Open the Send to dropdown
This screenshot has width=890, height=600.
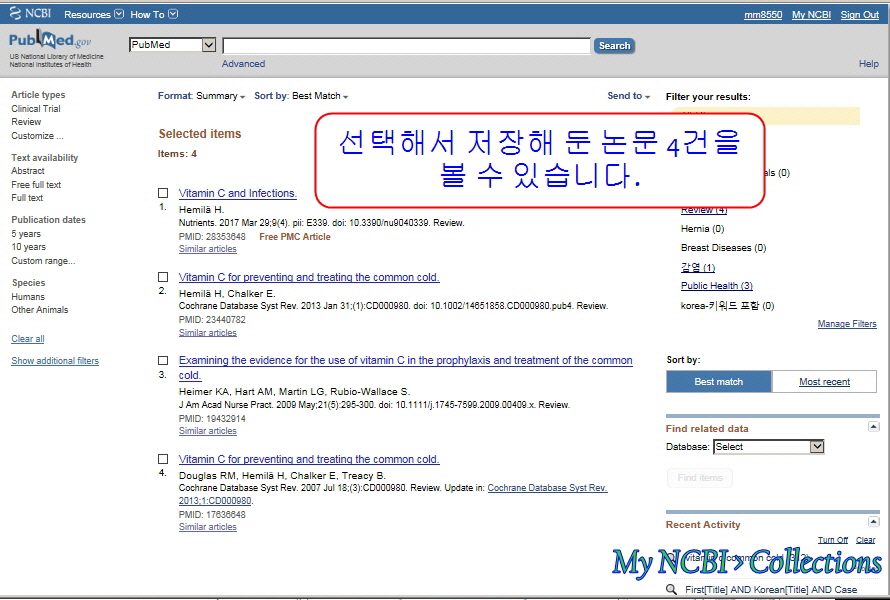pos(628,96)
